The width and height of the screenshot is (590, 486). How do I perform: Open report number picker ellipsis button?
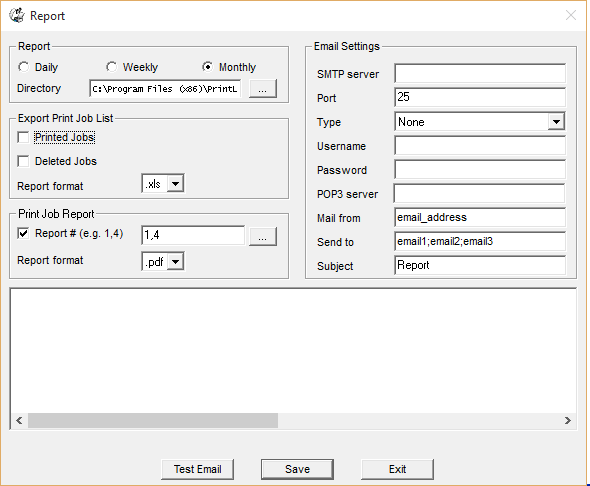[263, 237]
